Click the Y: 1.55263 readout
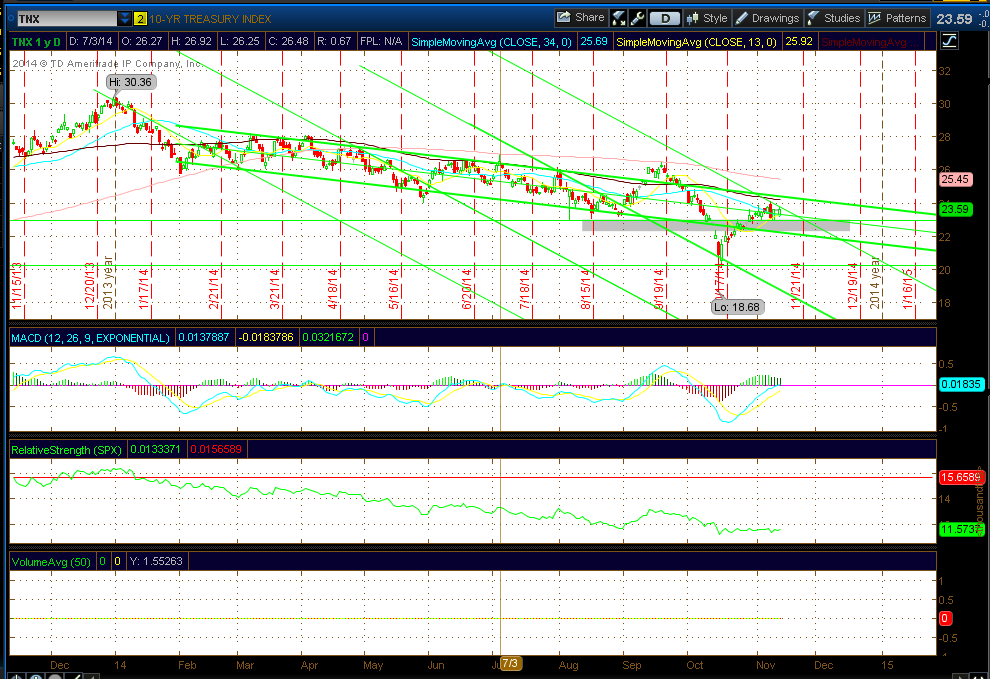This screenshot has height=679, width=990. [156, 561]
